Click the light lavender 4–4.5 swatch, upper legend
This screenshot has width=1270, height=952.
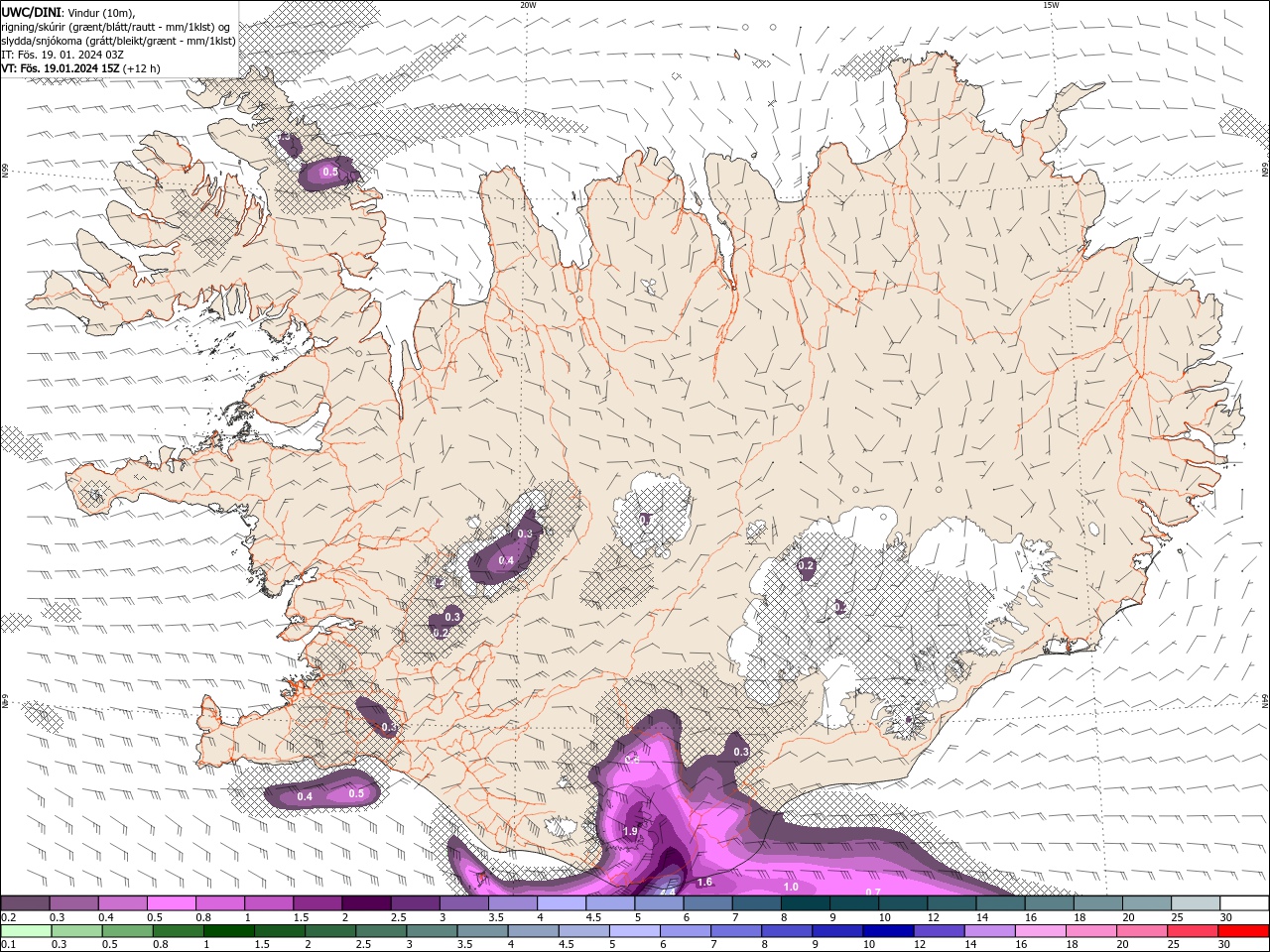(562, 903)
